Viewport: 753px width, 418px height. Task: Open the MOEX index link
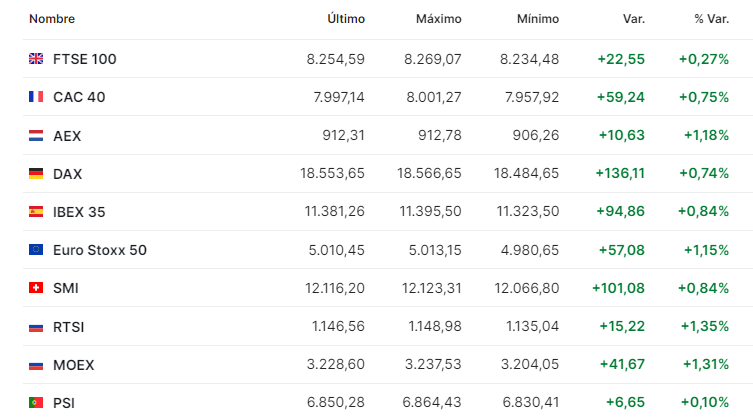click(x=74, y=365)
